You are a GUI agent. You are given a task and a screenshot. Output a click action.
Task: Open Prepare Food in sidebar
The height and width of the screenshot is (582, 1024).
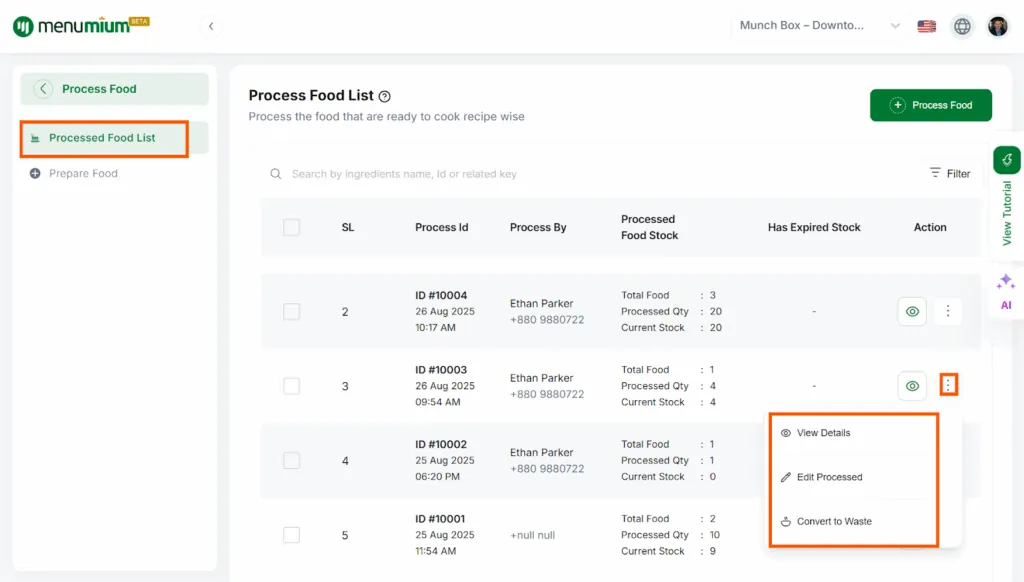coord(83,173)
